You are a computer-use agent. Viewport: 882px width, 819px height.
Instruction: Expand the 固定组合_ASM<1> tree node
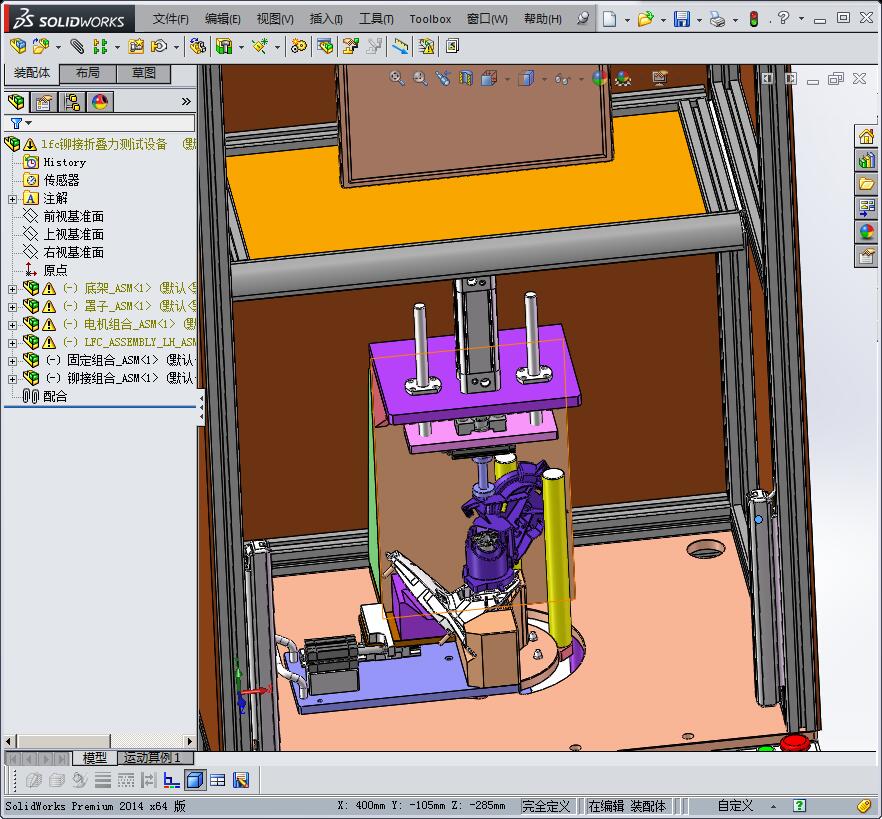pos(12,361)
